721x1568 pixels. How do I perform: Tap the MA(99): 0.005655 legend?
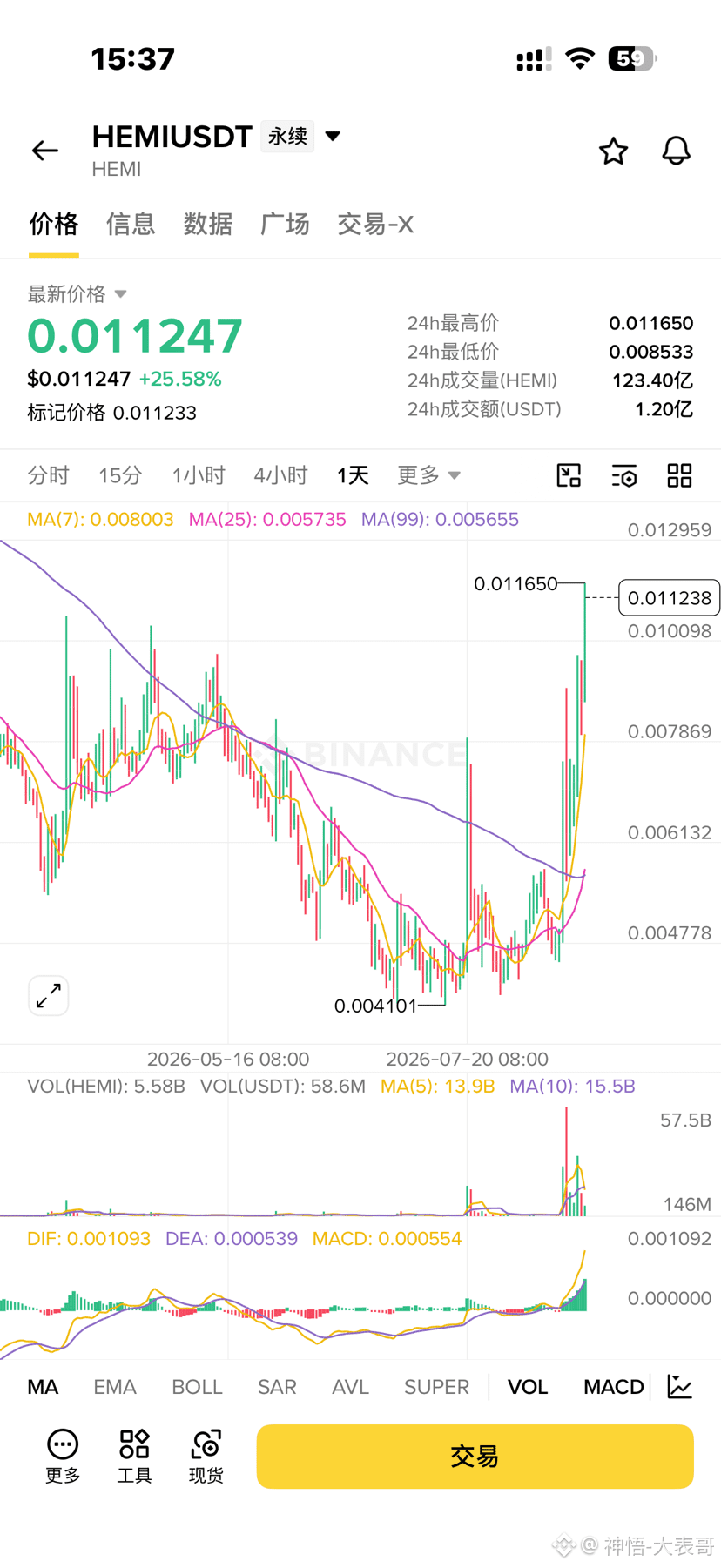(x=440, y=520)
